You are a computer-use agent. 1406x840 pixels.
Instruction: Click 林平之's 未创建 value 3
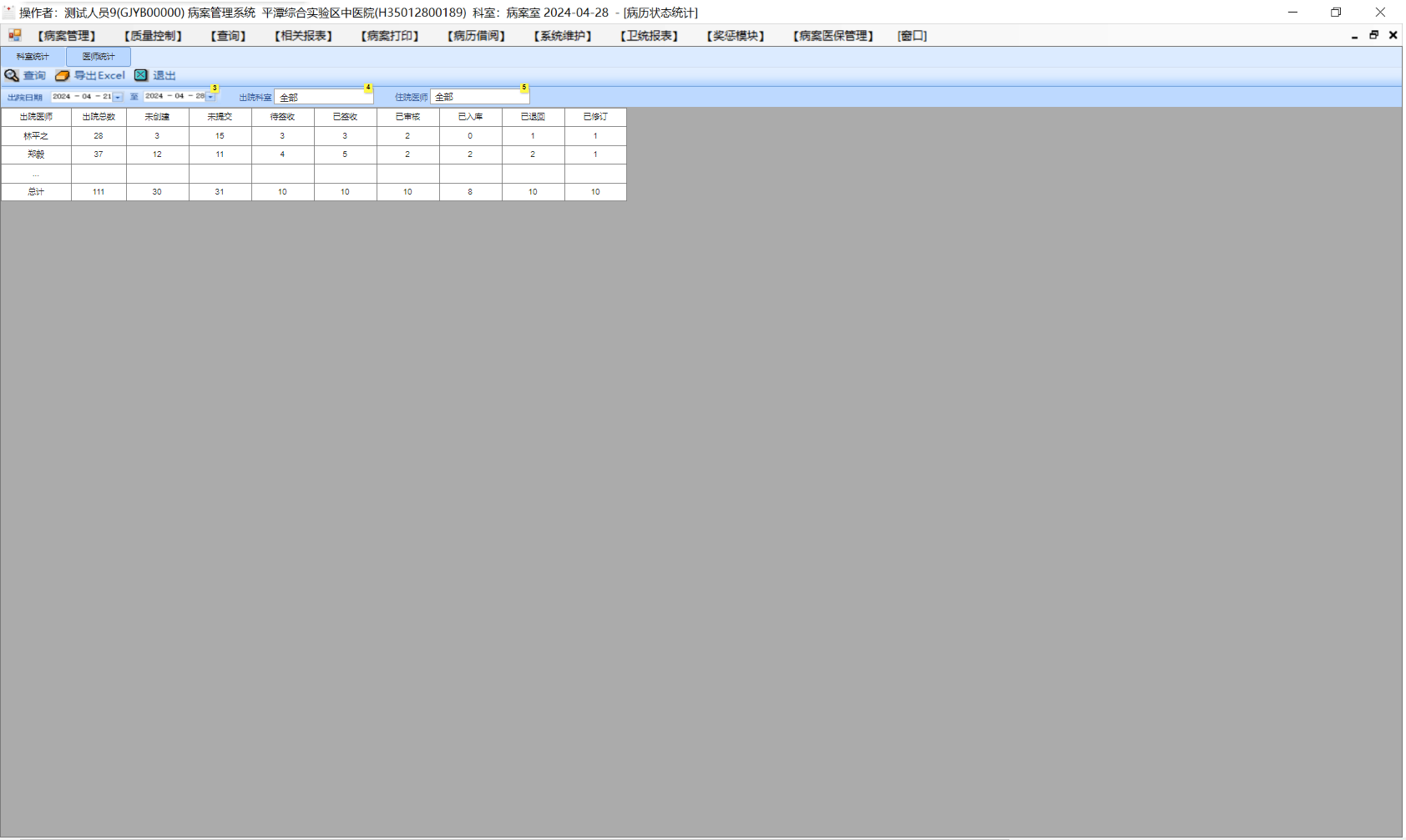point(157,136)
